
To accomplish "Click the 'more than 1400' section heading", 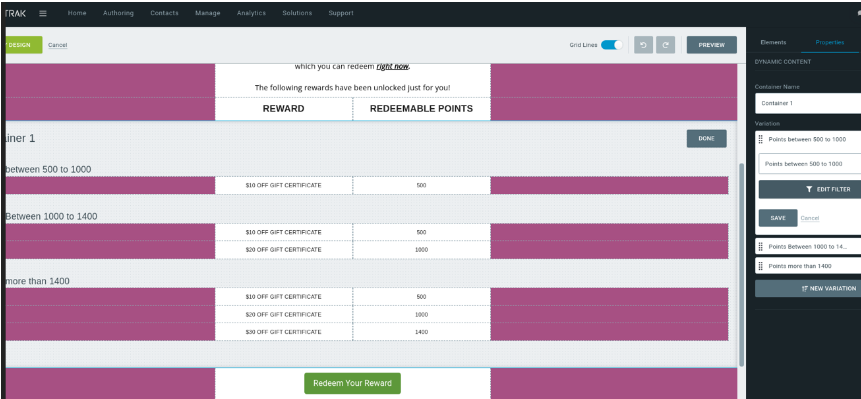I will (x=37, y=282).
